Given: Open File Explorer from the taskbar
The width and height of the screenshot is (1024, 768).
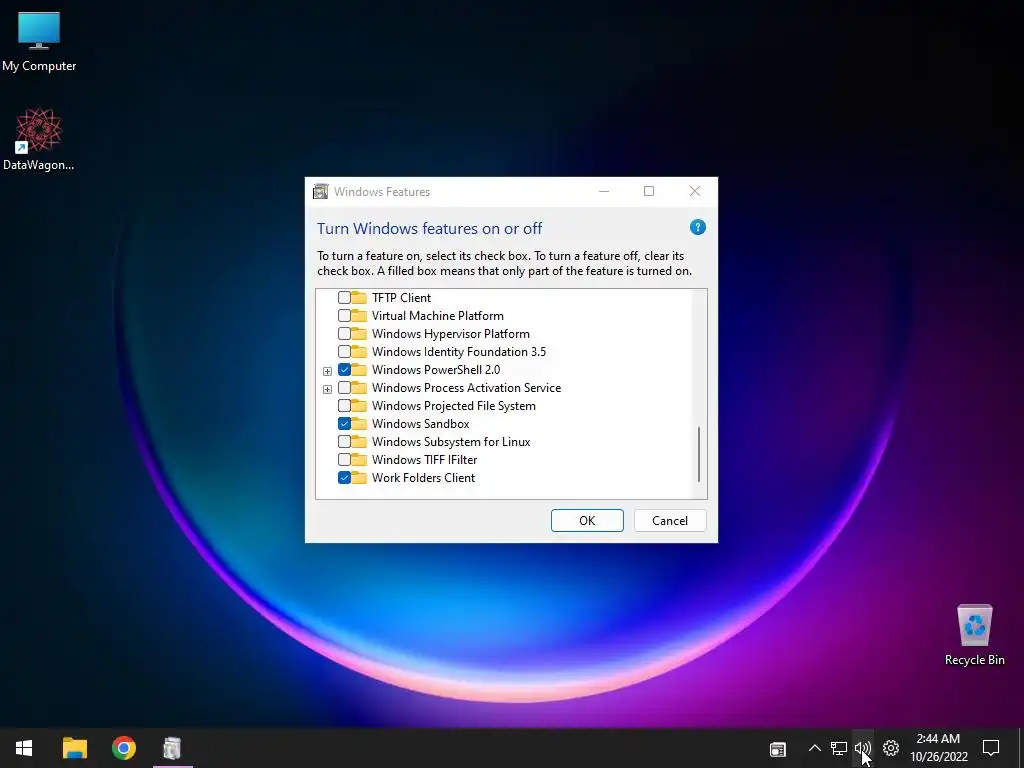Looking at the screenshot, I should (74, 748).
